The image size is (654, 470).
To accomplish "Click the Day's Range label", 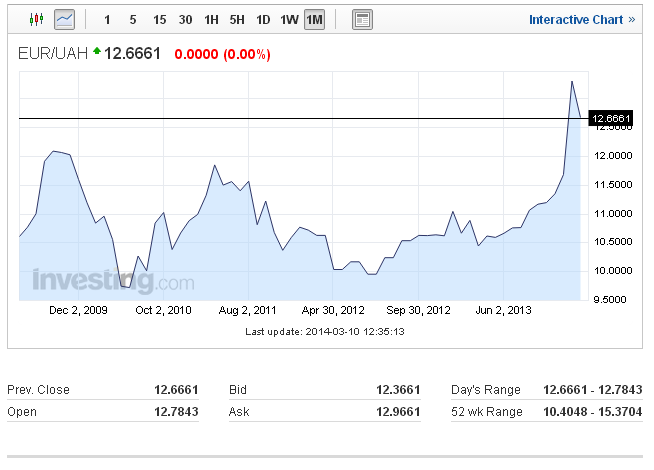I will click(486, 390).
